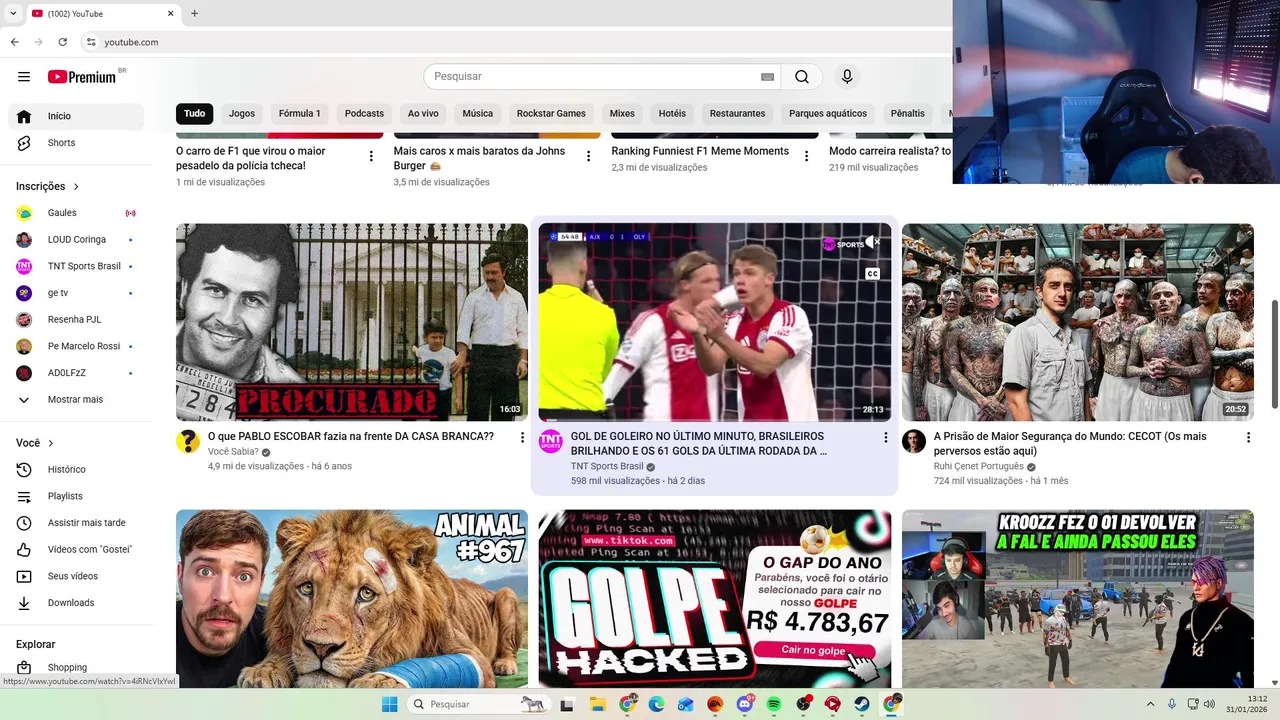The height and width of the screenshot is (720, 1280).
Task: Play the Pablo Escobar PROCURADO thumbnail
Action: (x=352, y=322)
